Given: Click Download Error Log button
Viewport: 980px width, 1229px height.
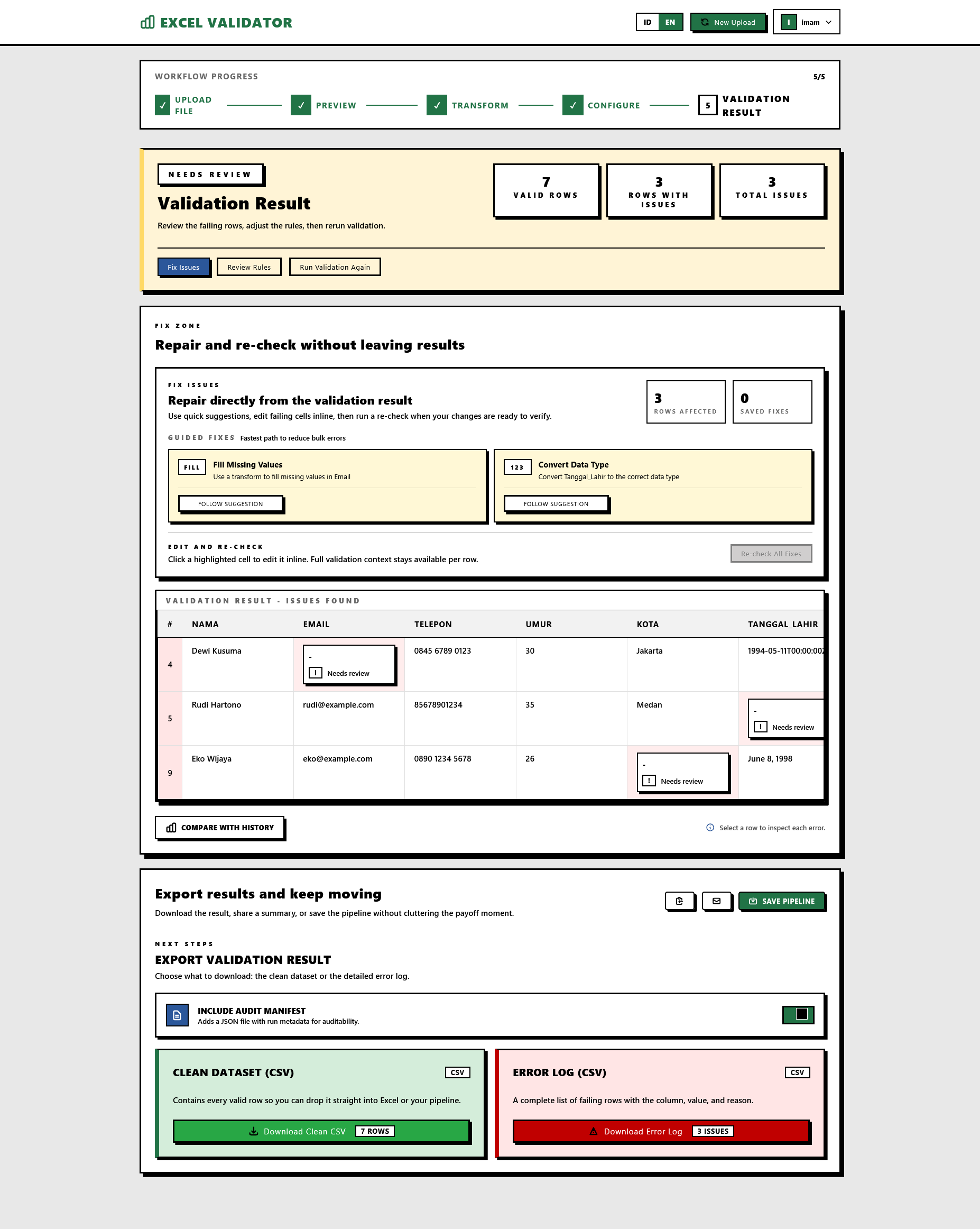Looking at the screenshot, I should pos(661,1132).
